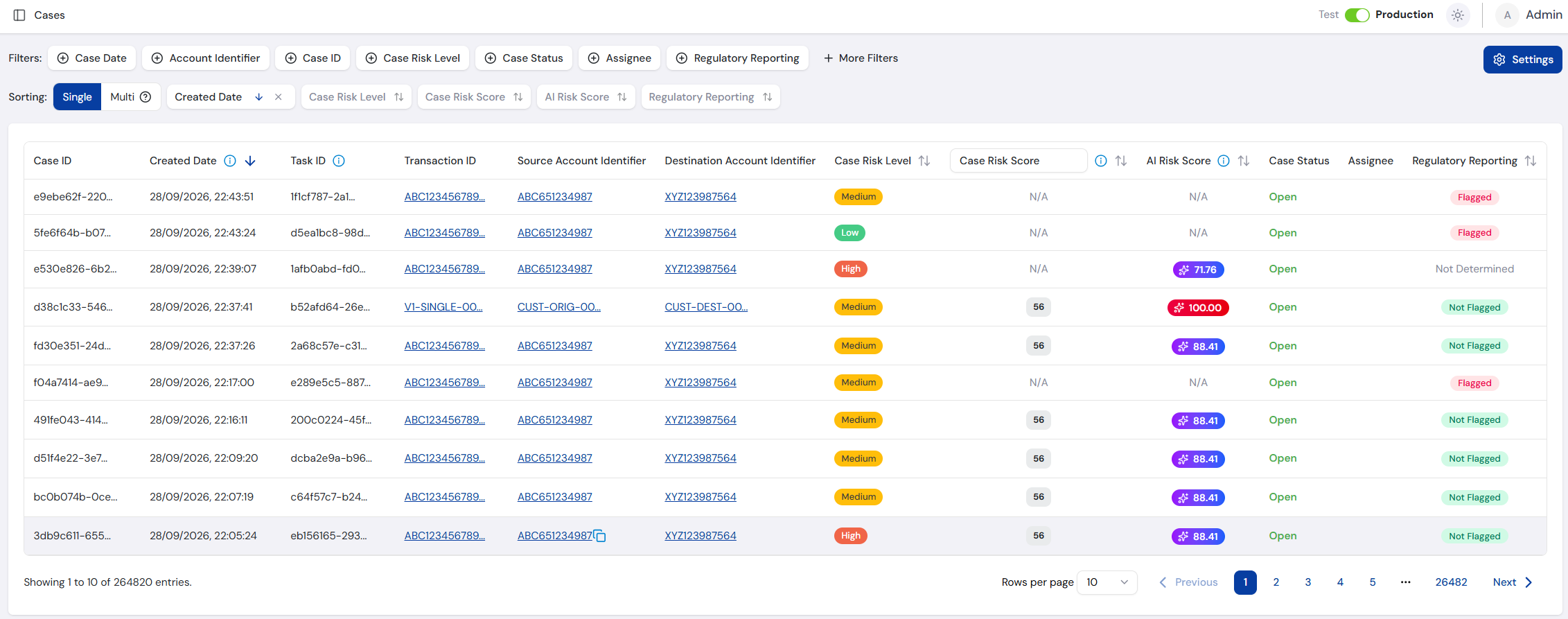Show Task ID column info icon

coord(339,161)
